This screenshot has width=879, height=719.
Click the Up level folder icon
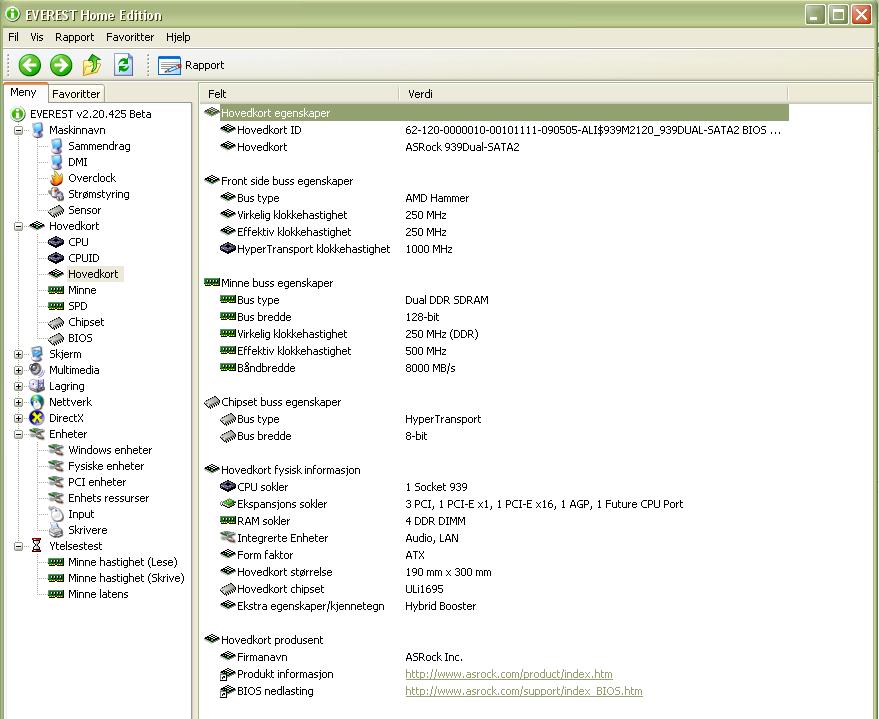click(x=92, y=65)
